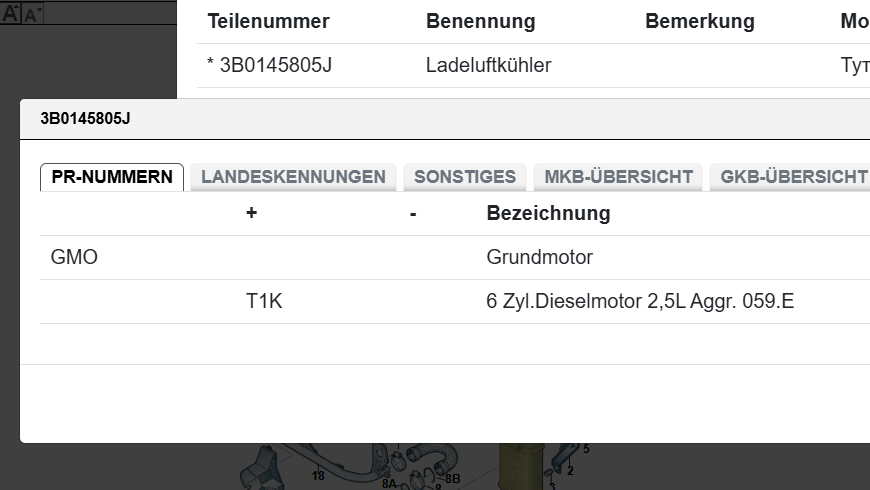870x490 pixels.
Task: Click the Benennung column header
Action: (480, 21)
